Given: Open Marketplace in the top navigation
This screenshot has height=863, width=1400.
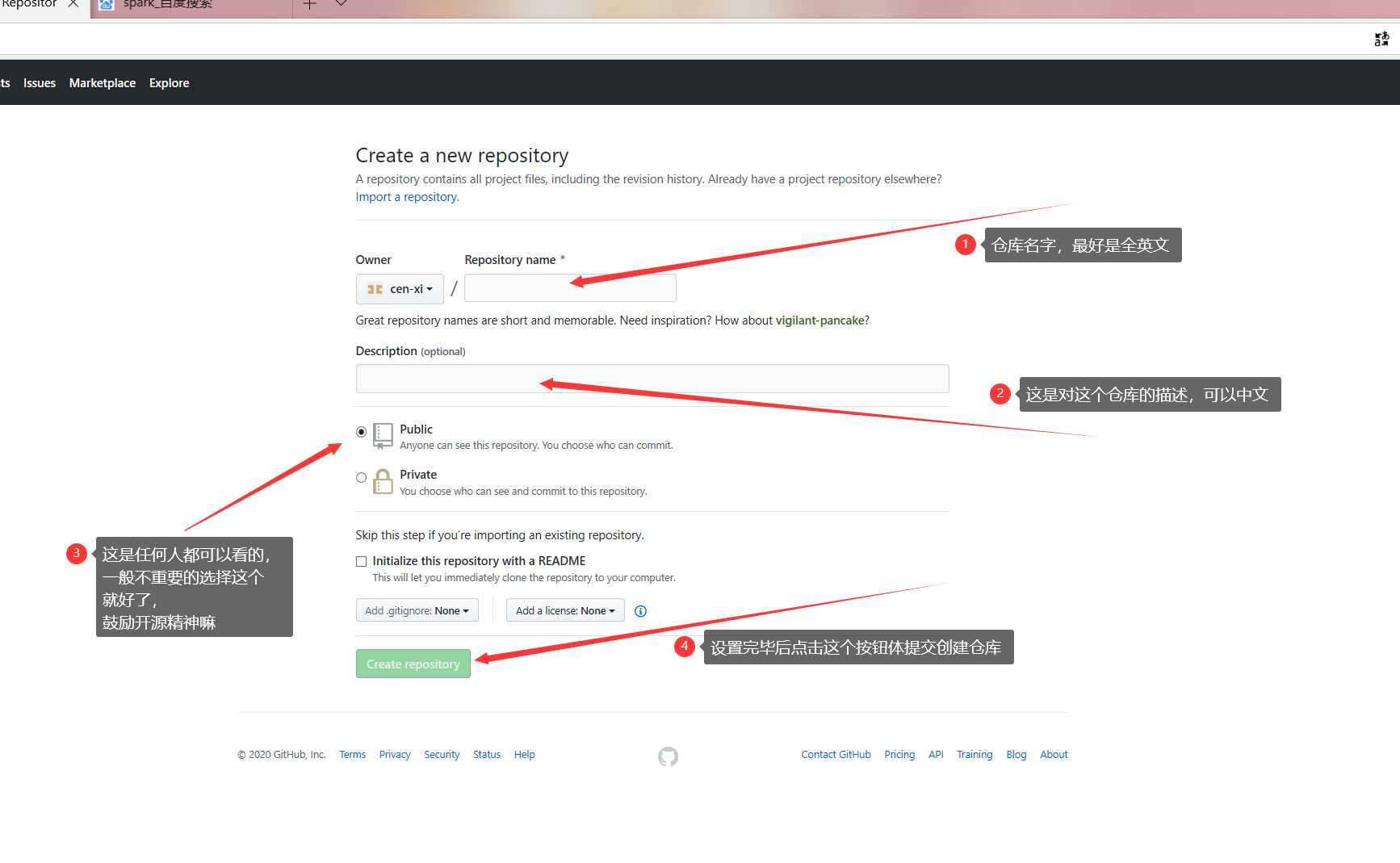Looking at the screenshot, I should 103,83.
